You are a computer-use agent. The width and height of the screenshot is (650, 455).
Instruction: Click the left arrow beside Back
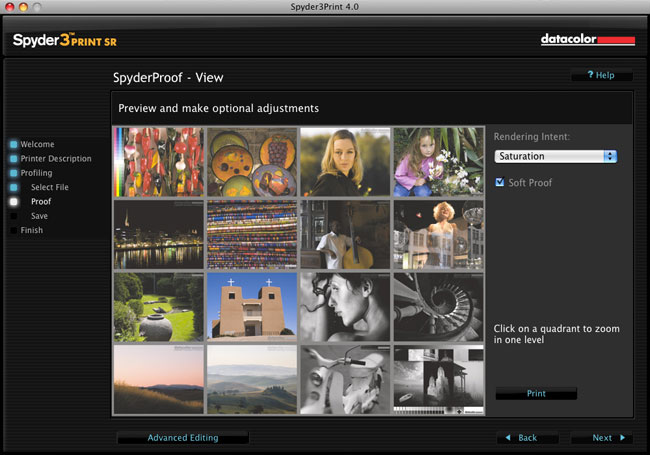pyautogui.click(x=508, y=438)
